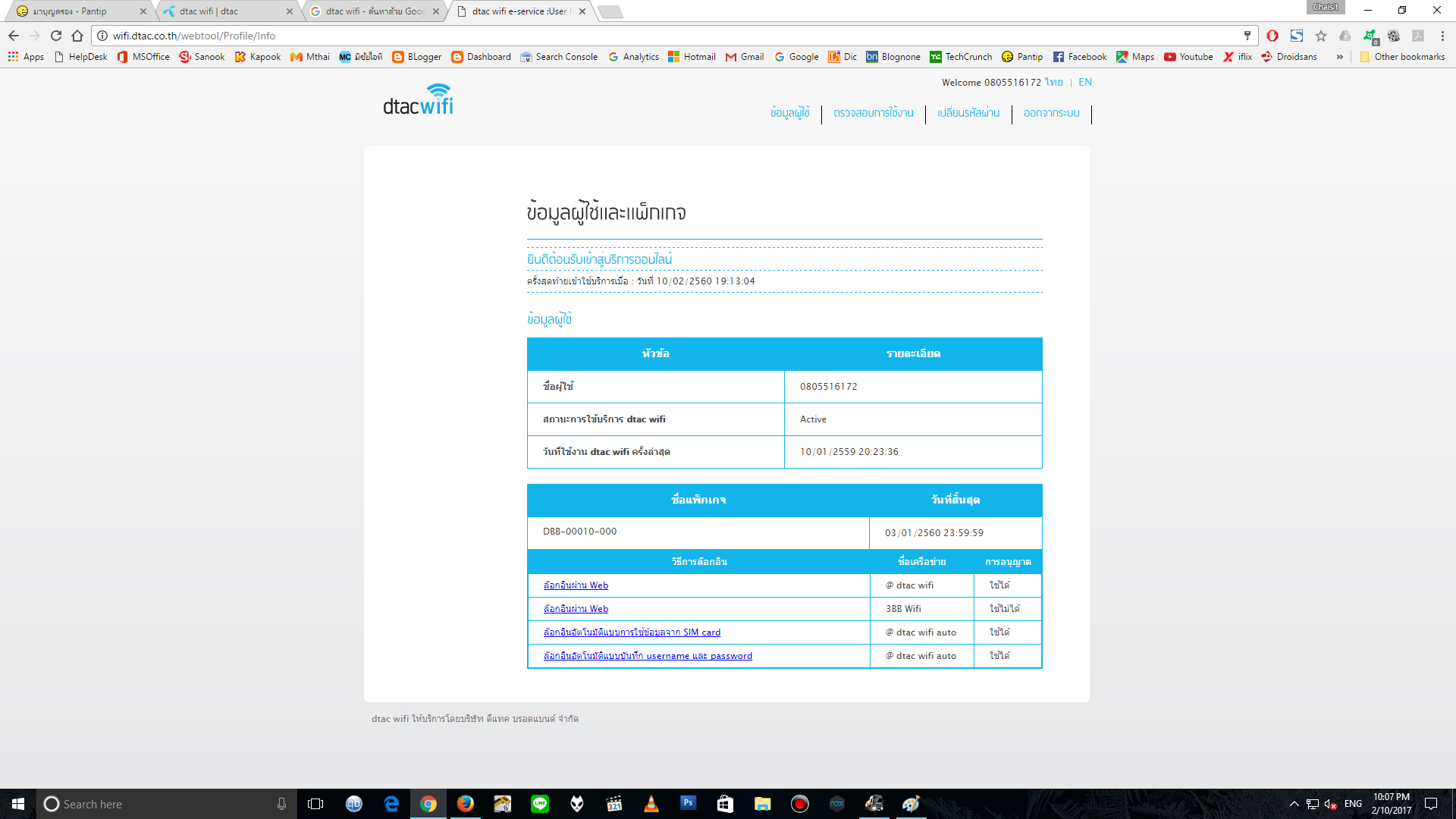Click the browser home icon
The width and height of the screenshot is (1456, 819).
pos(77,36)
